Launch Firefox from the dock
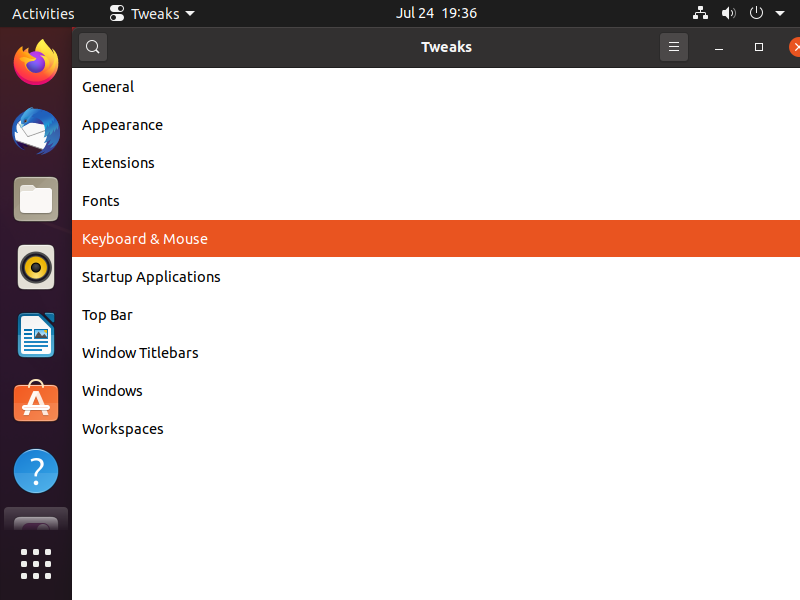Image resolution: width=800 pixels, height=600 pixels. coord(36,63)
